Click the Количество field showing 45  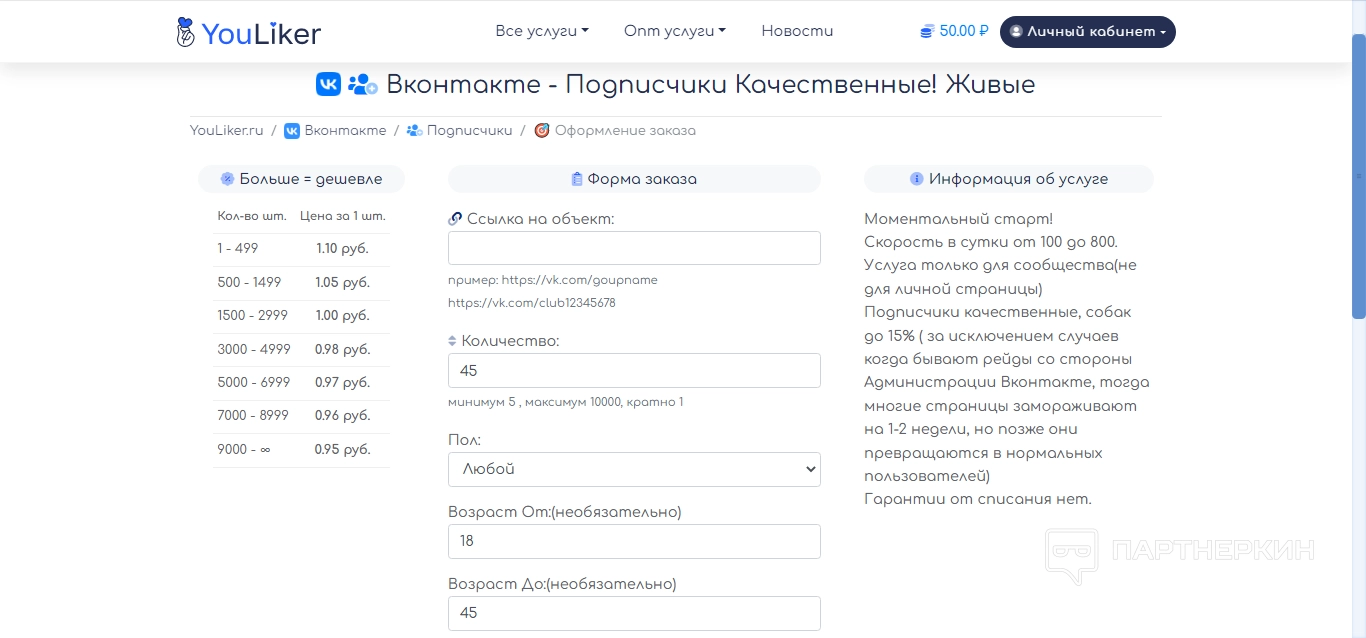coord(634,370)
